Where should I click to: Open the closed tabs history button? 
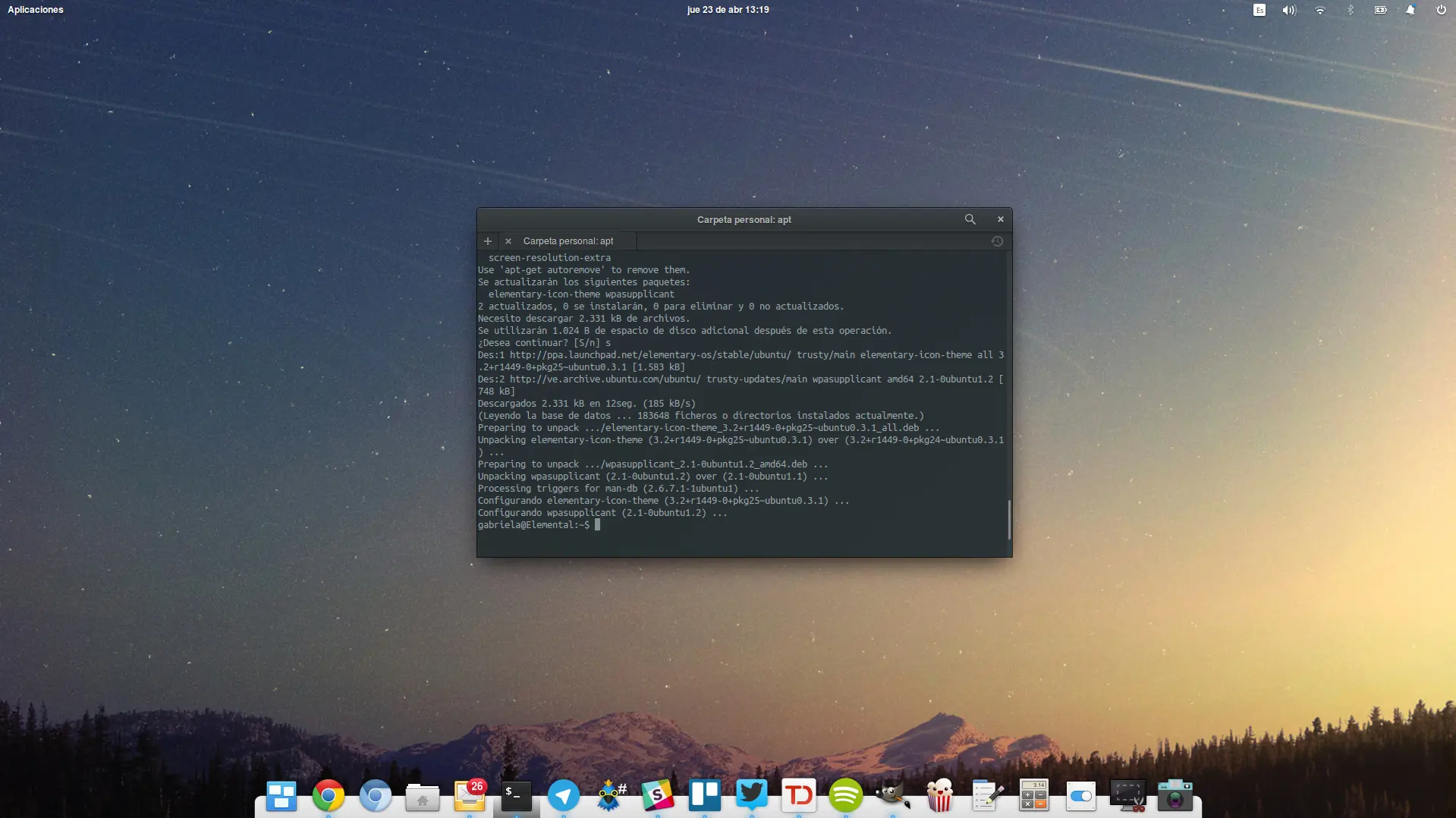997,241
